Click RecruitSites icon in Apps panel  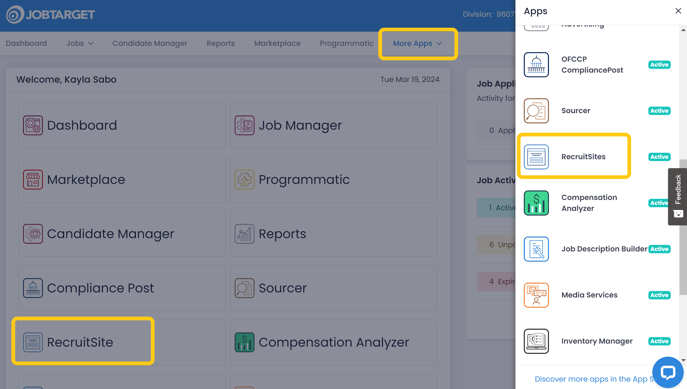click(536, 157)
